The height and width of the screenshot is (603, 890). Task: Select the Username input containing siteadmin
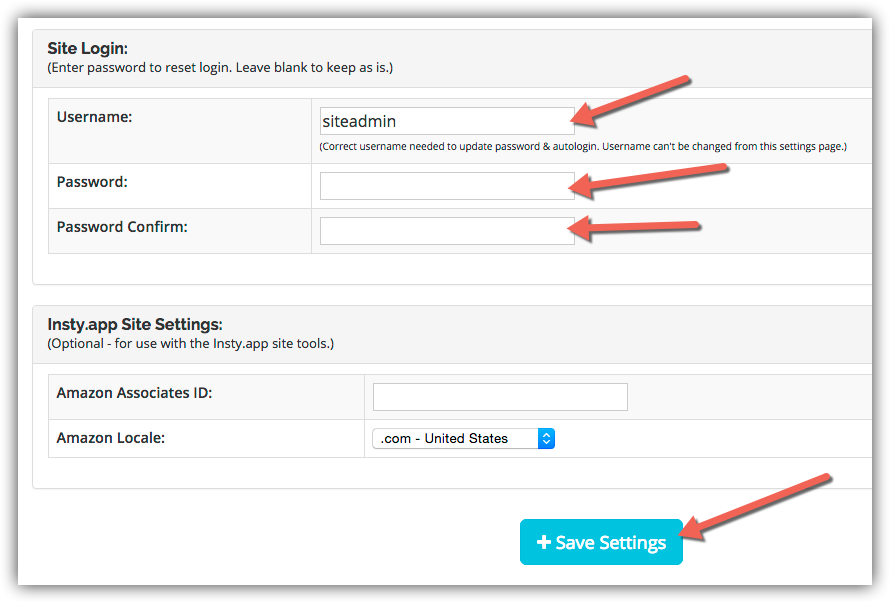tap(447, 121)
